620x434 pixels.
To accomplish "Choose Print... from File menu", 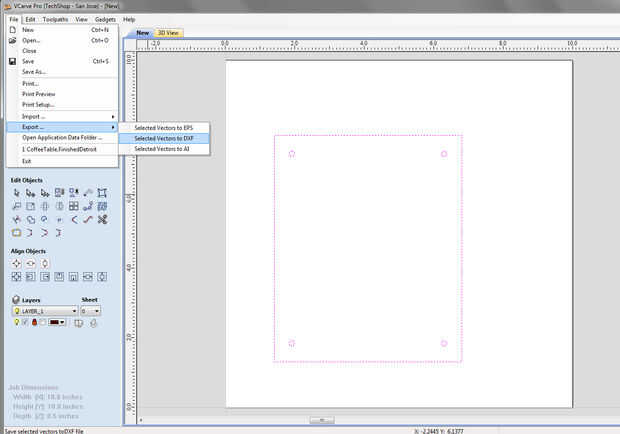I will [x=62, y=84].
